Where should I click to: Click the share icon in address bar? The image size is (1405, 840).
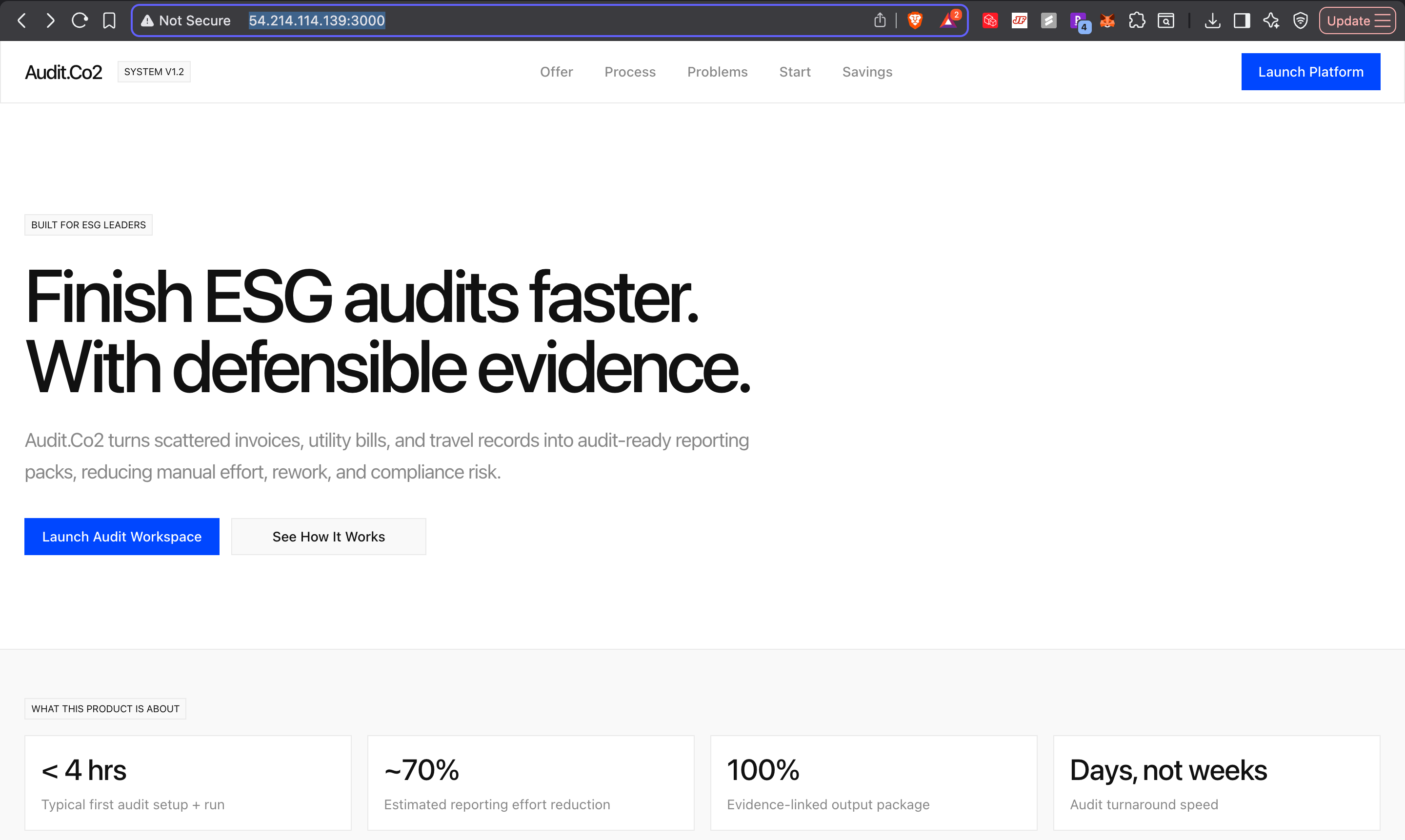coord(880,21)
